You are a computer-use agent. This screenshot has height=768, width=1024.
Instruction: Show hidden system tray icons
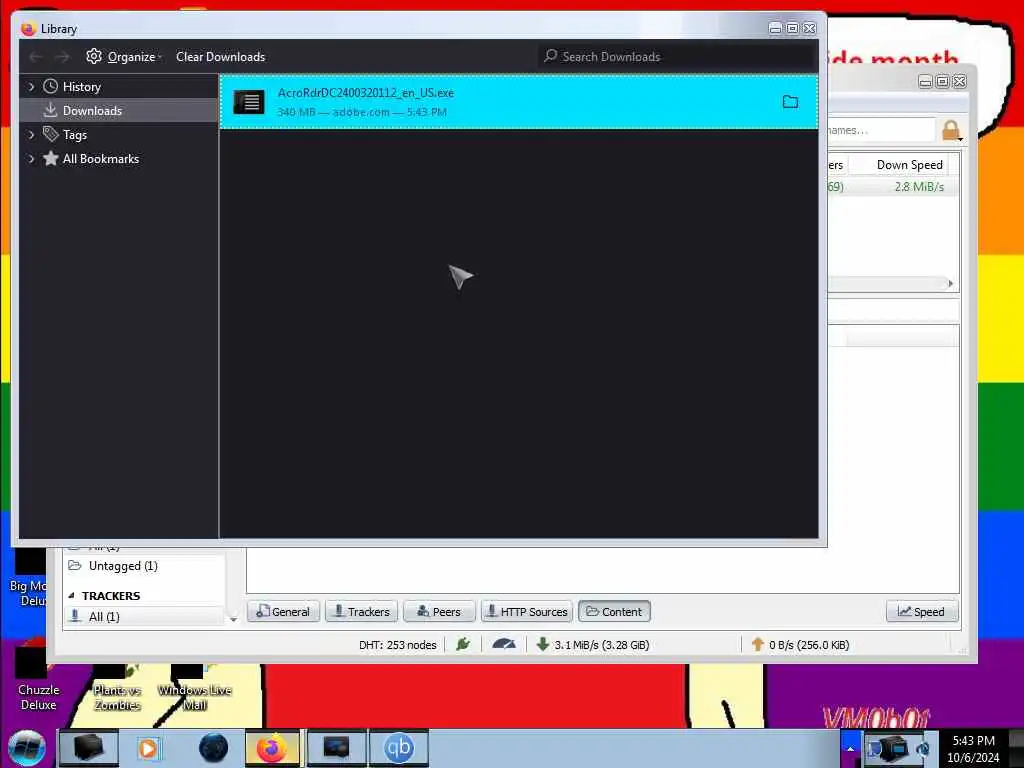[x=850, y=748]
